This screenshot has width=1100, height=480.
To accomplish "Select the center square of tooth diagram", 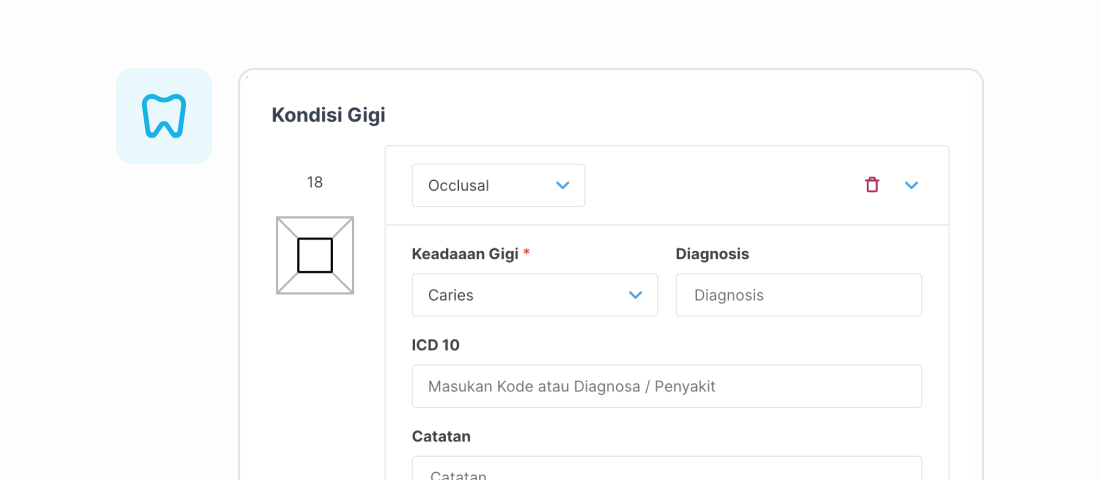I will 315,255.
